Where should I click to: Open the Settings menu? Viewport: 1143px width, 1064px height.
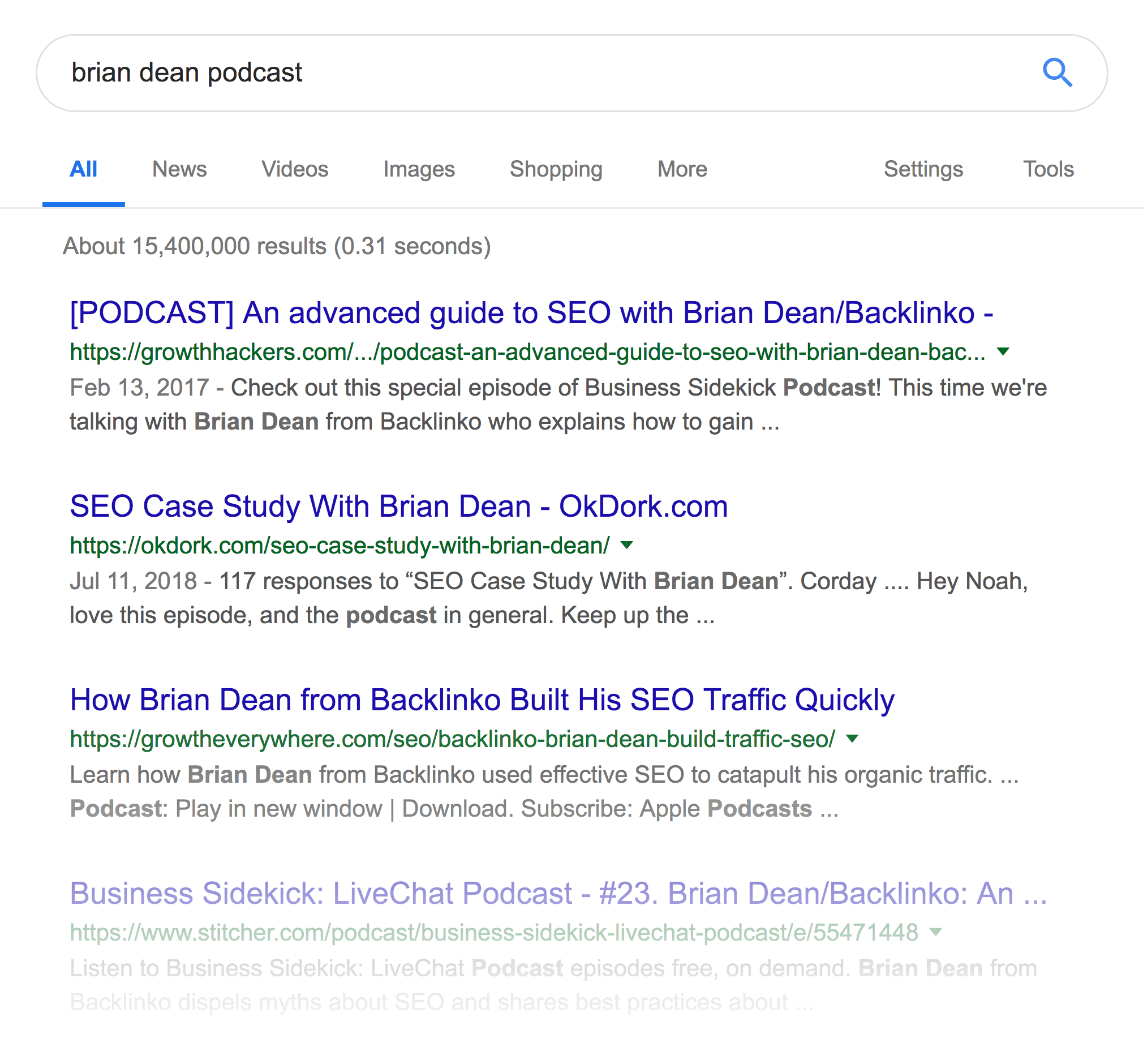(923, 170)
